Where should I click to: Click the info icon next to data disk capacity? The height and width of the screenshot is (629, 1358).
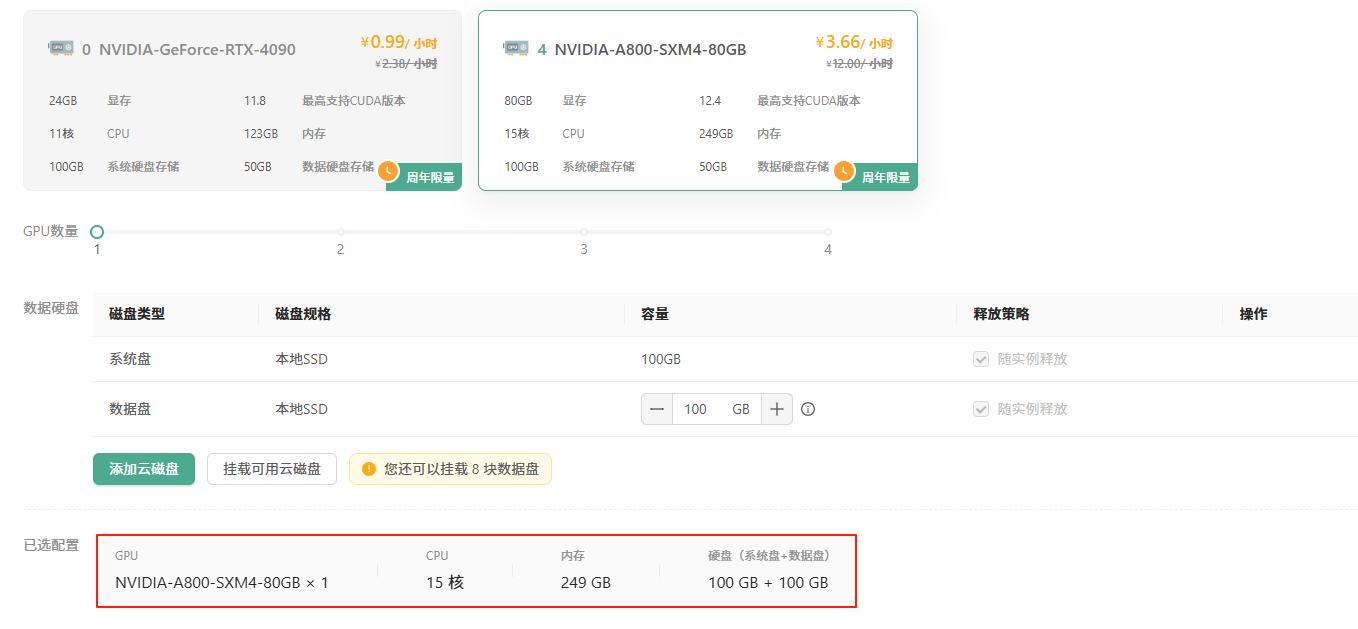808,409
